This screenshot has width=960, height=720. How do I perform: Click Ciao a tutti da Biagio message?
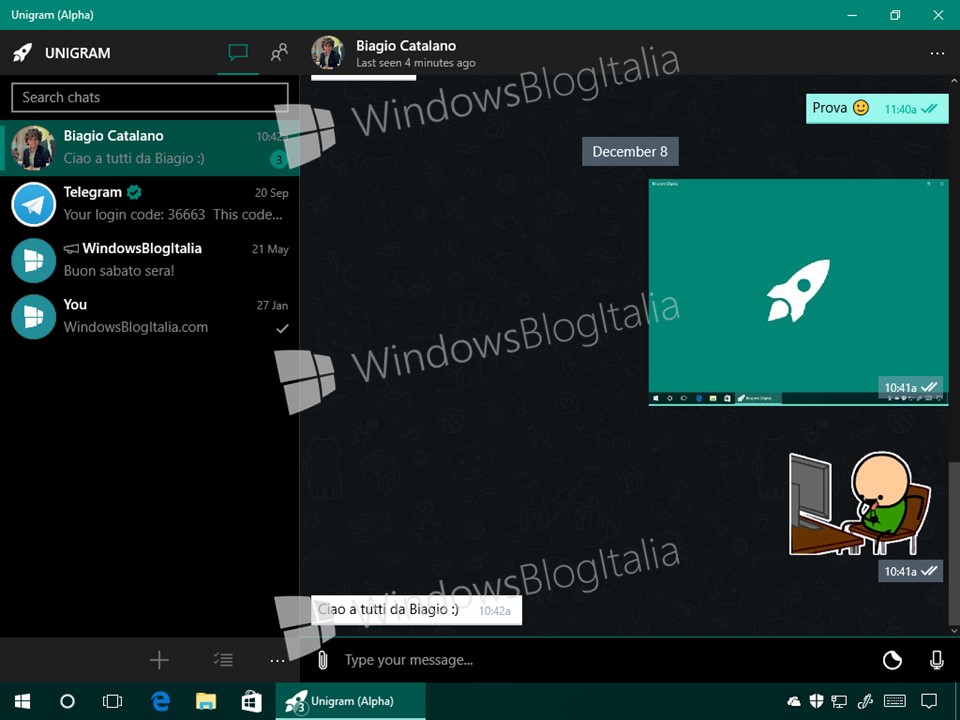(x=416, y=610)
